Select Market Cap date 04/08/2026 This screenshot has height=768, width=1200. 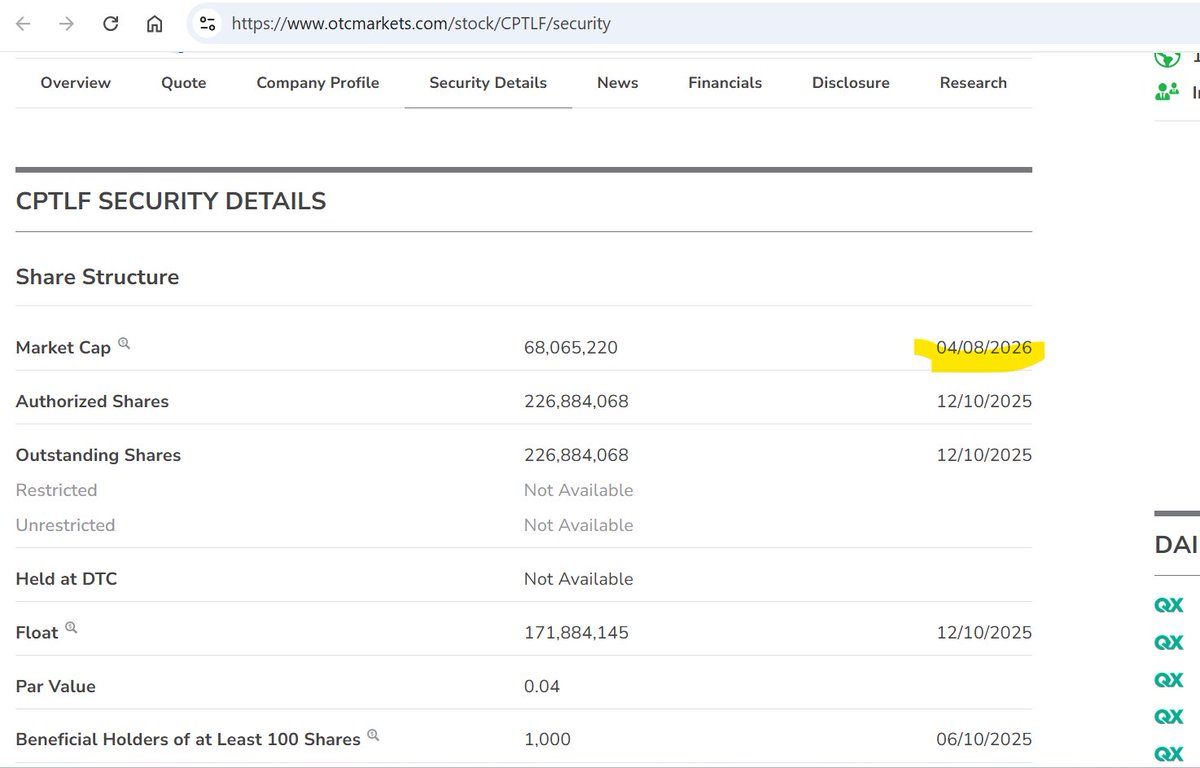click(x=984, y=348)
